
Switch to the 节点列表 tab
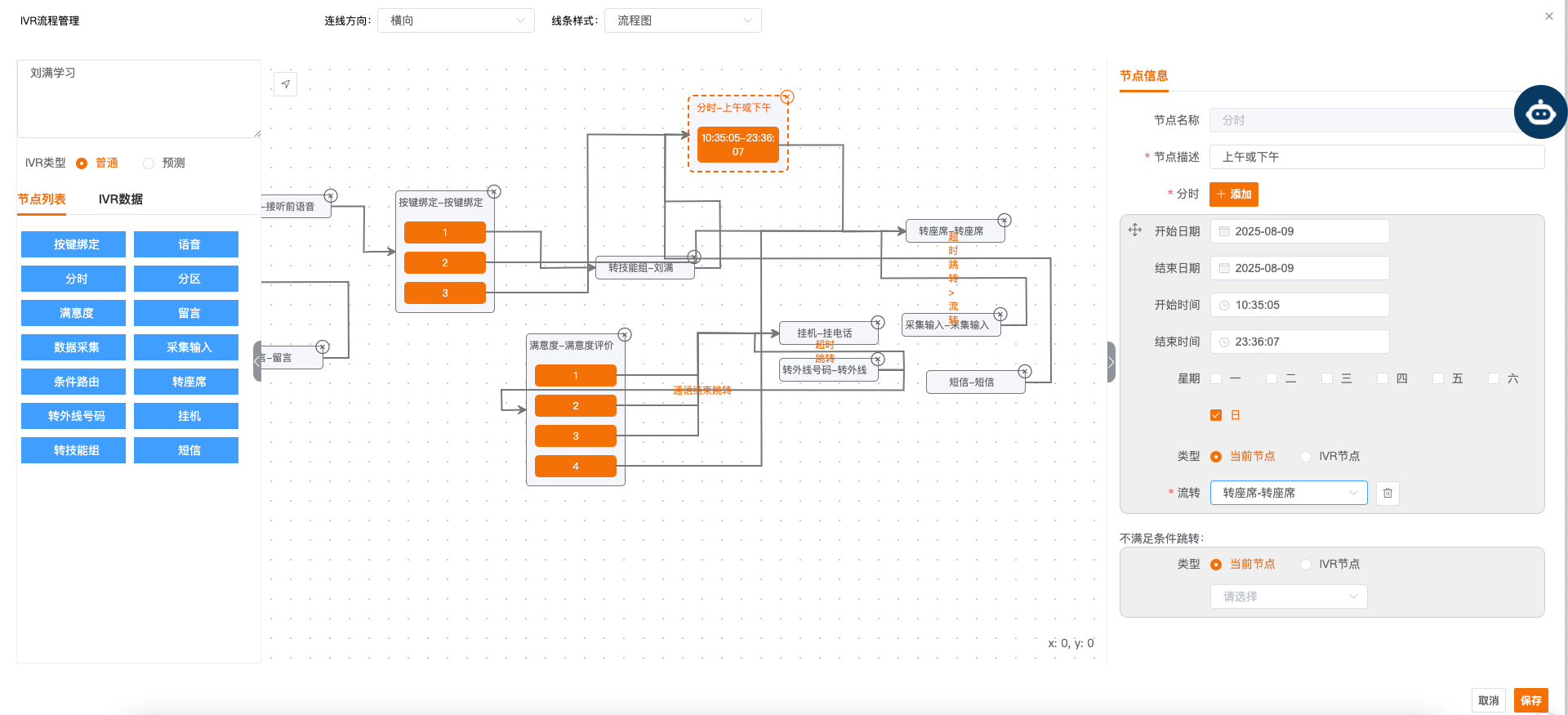pyautogui.click(x=42, y=199)
